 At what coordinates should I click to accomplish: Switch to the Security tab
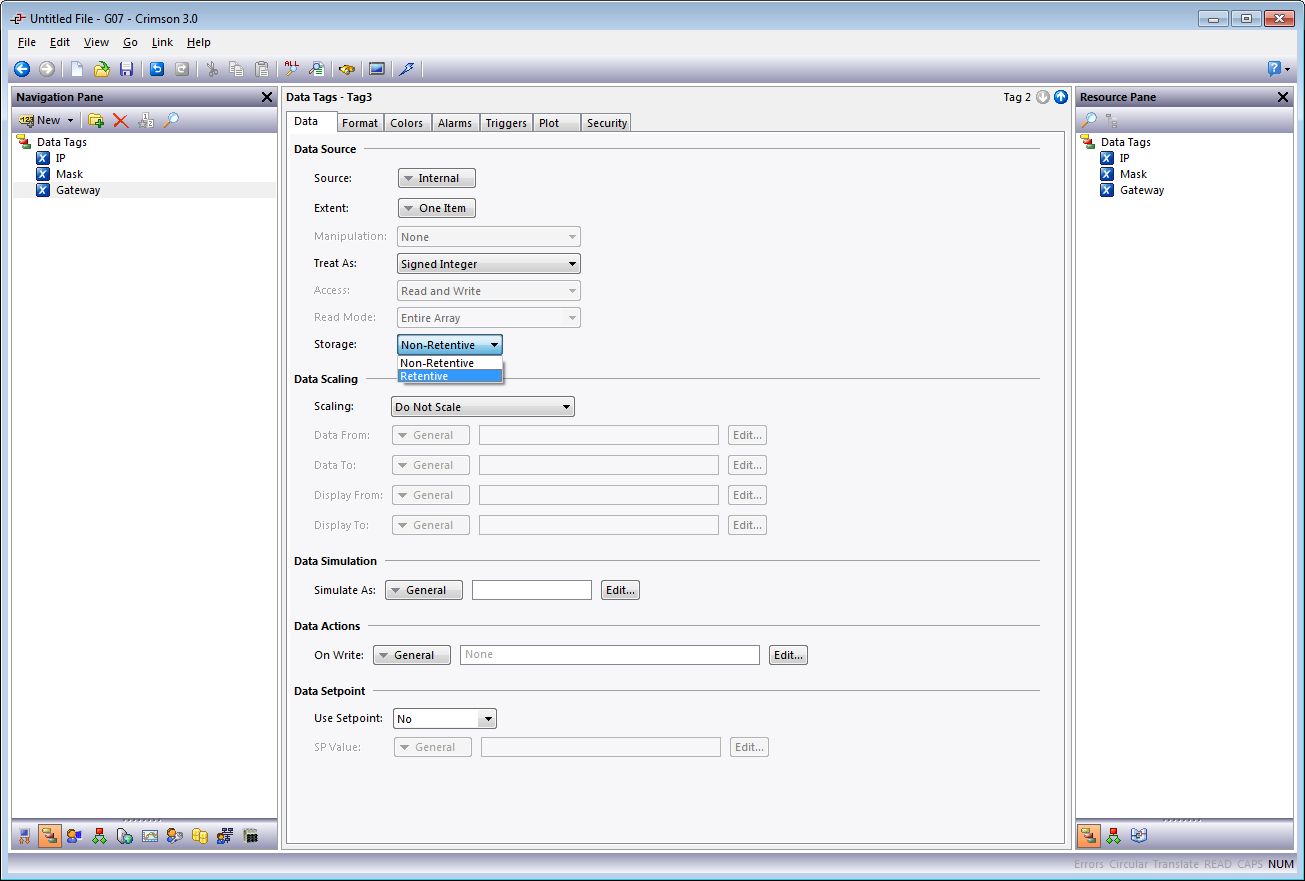pos(606,123)
